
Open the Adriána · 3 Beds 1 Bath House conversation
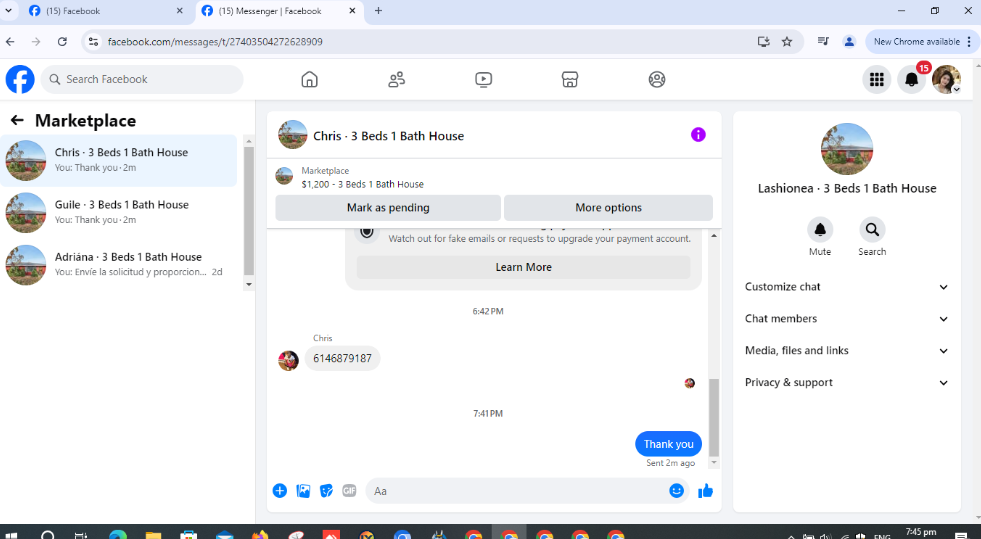119,264
